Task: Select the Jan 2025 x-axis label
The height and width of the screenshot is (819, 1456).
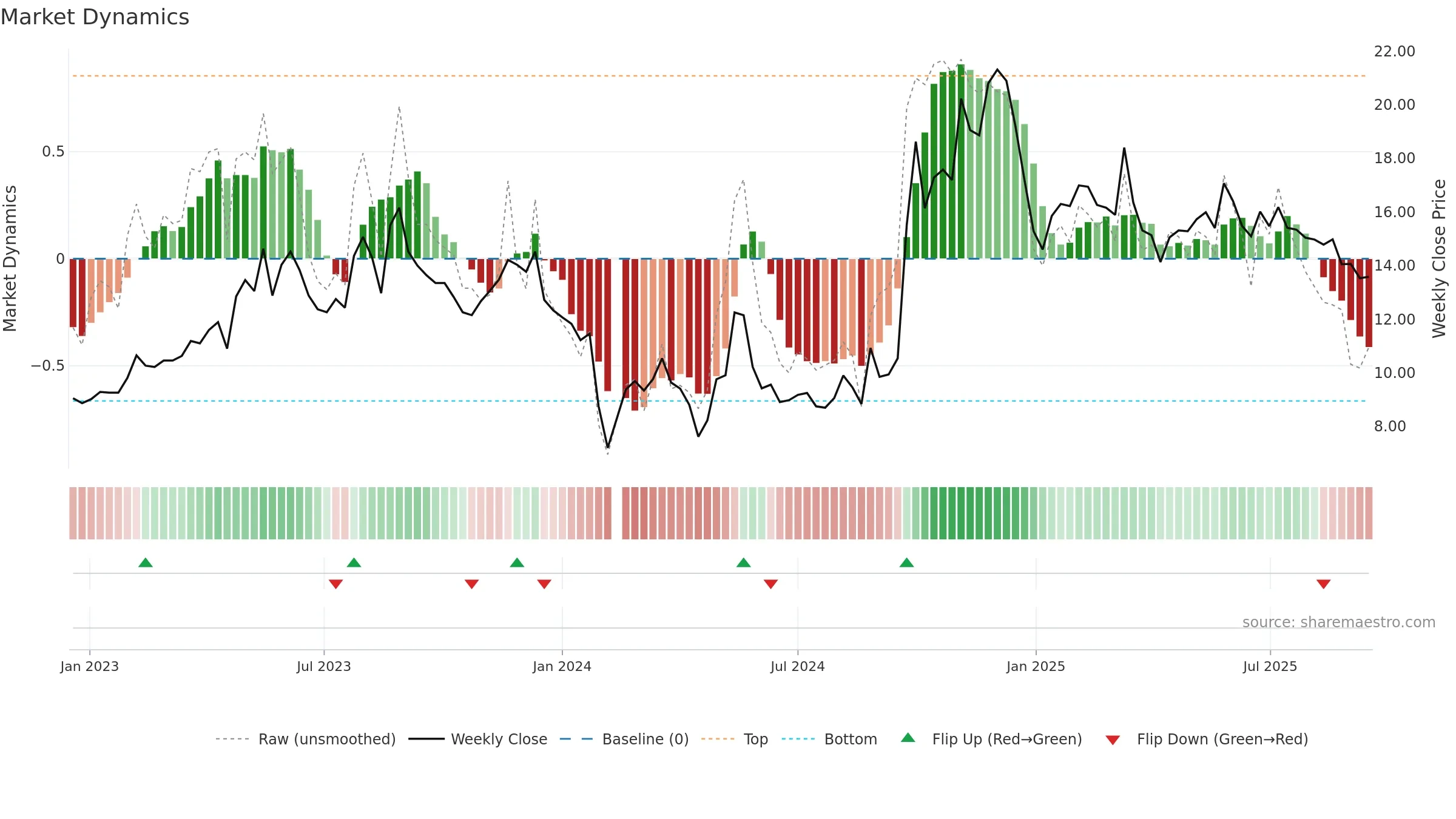Action: click(x=1036, y=666)
